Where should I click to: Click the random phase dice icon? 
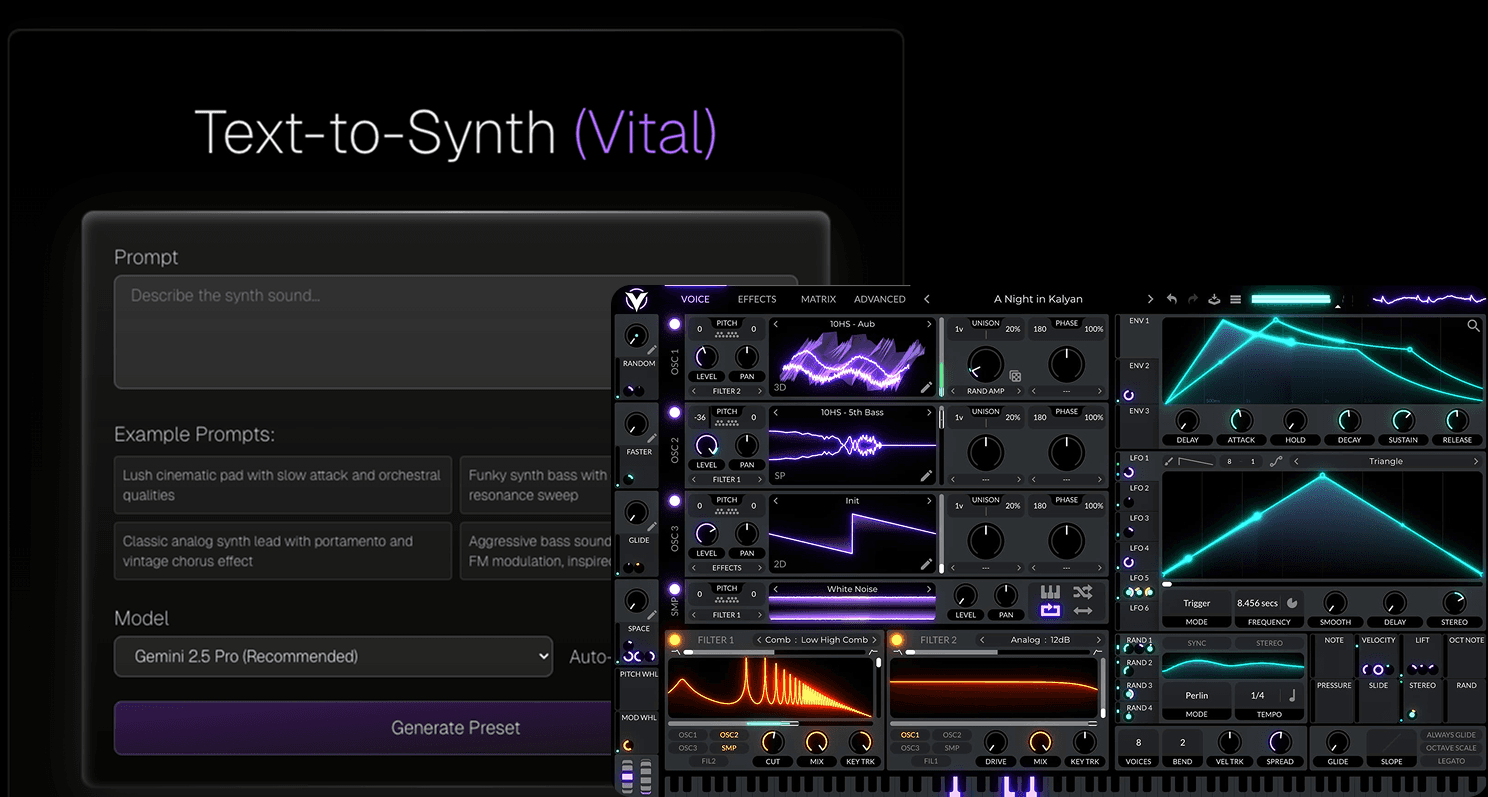1015,376
